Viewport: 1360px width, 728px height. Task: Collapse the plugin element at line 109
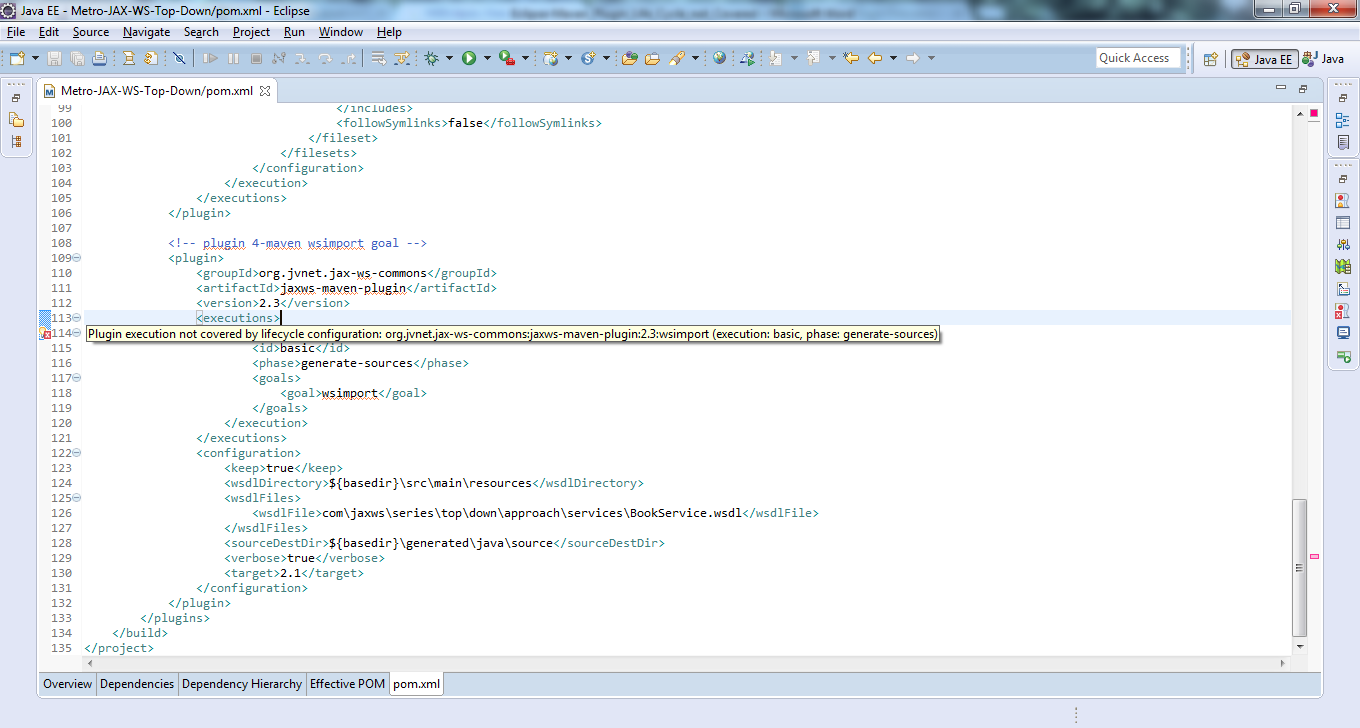[77, 258]
